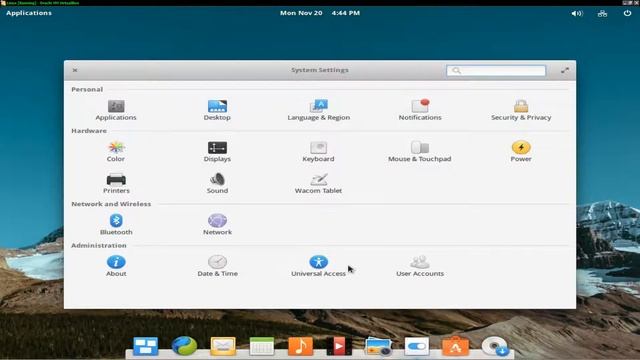Launch the Videos app from the dock
Viewport: 640px width, 360px height.
point(339,346)
